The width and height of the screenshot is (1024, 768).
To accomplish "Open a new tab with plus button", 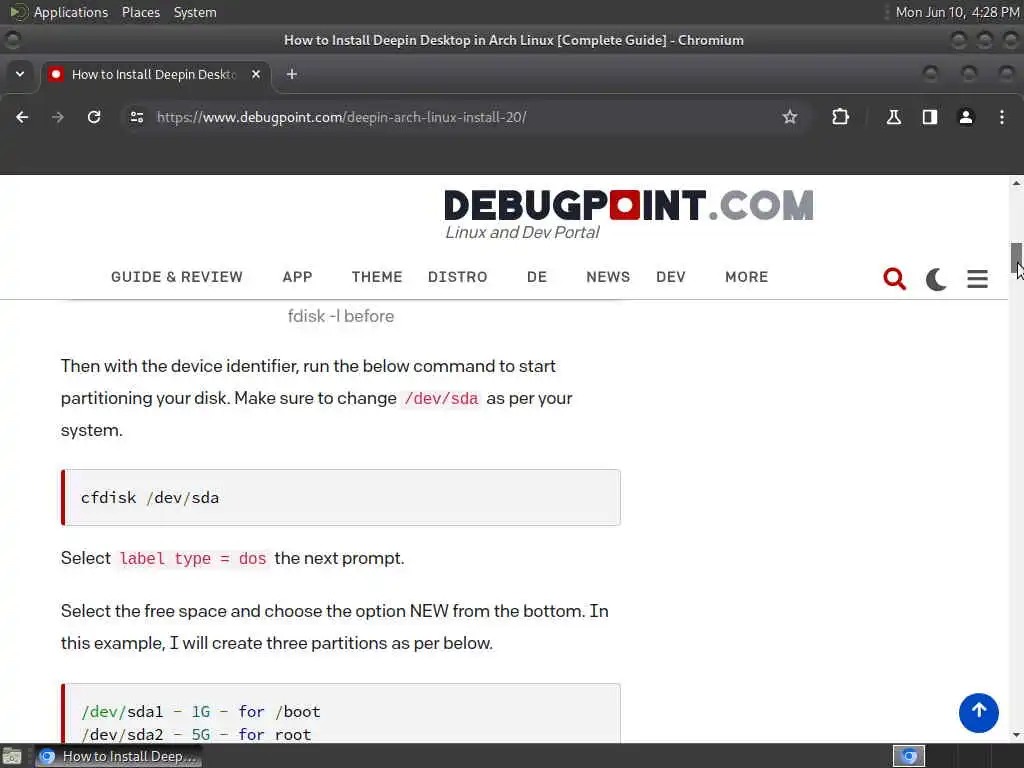I will (x=292, y=74).
